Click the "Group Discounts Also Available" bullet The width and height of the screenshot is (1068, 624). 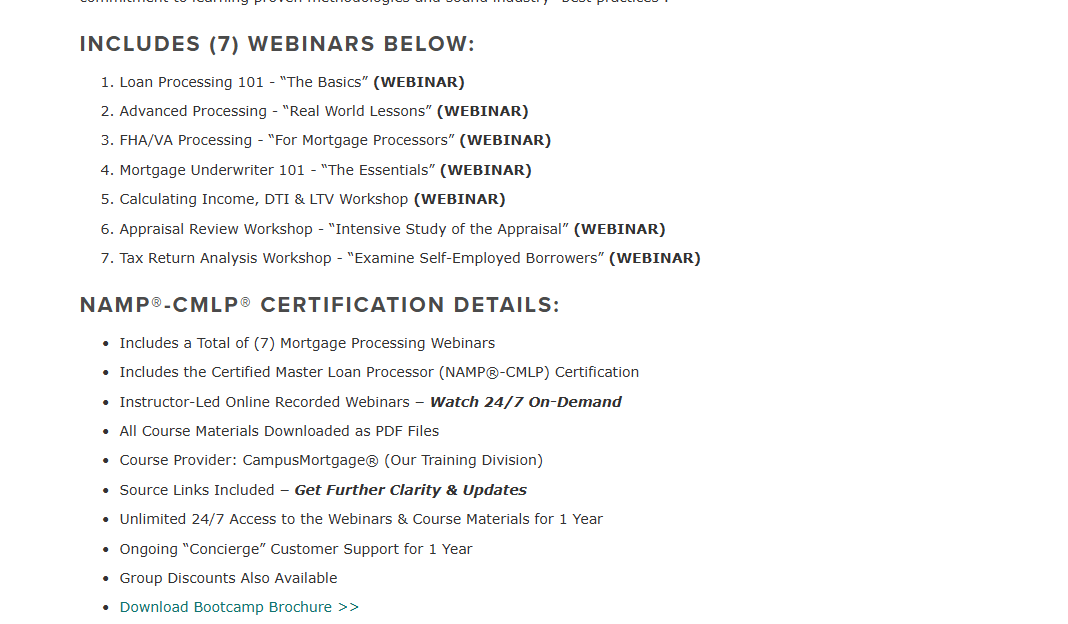click(x=228, y=578)
